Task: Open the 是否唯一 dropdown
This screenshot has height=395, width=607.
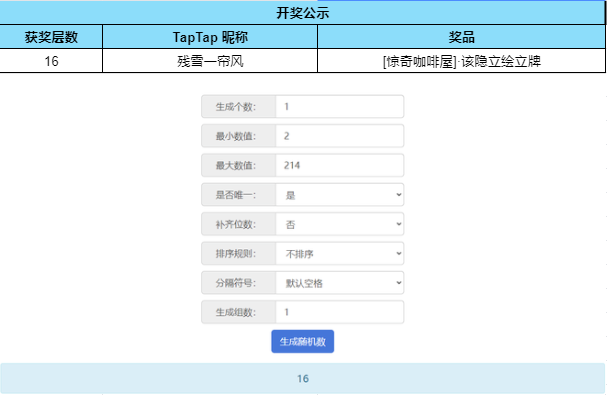Action: 340,195
